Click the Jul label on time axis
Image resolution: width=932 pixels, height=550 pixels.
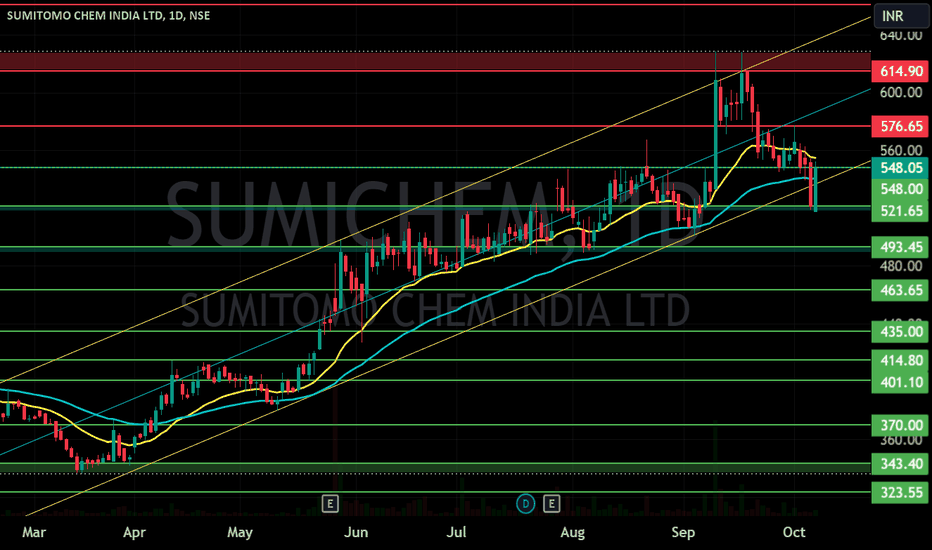(x=456, y=532)
